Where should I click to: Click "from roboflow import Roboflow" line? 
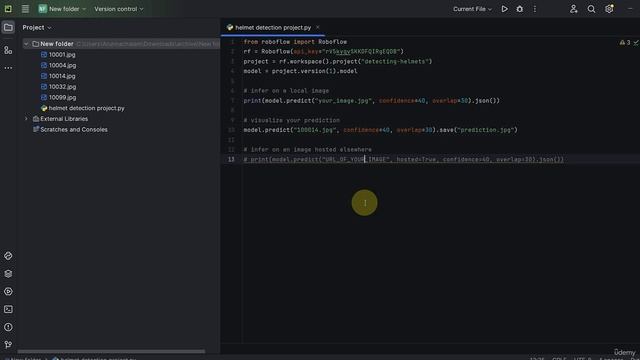(x=295, y=42)
